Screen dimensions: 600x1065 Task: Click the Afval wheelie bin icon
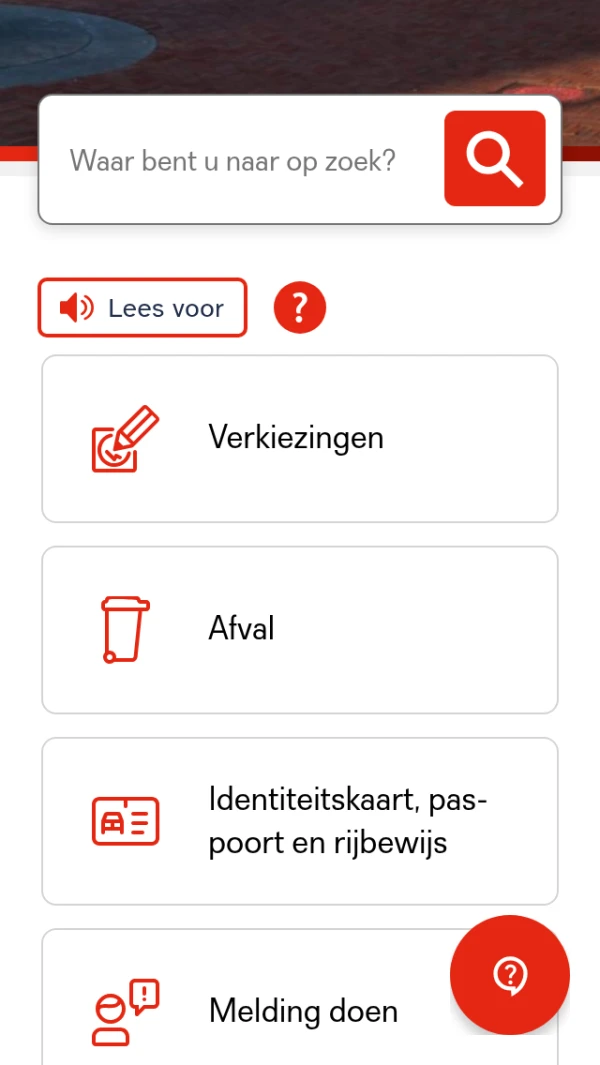pos(125,629)
